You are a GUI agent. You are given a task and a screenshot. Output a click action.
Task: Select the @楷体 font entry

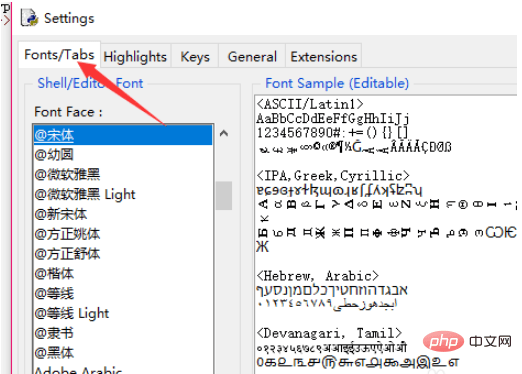[123, 273]
